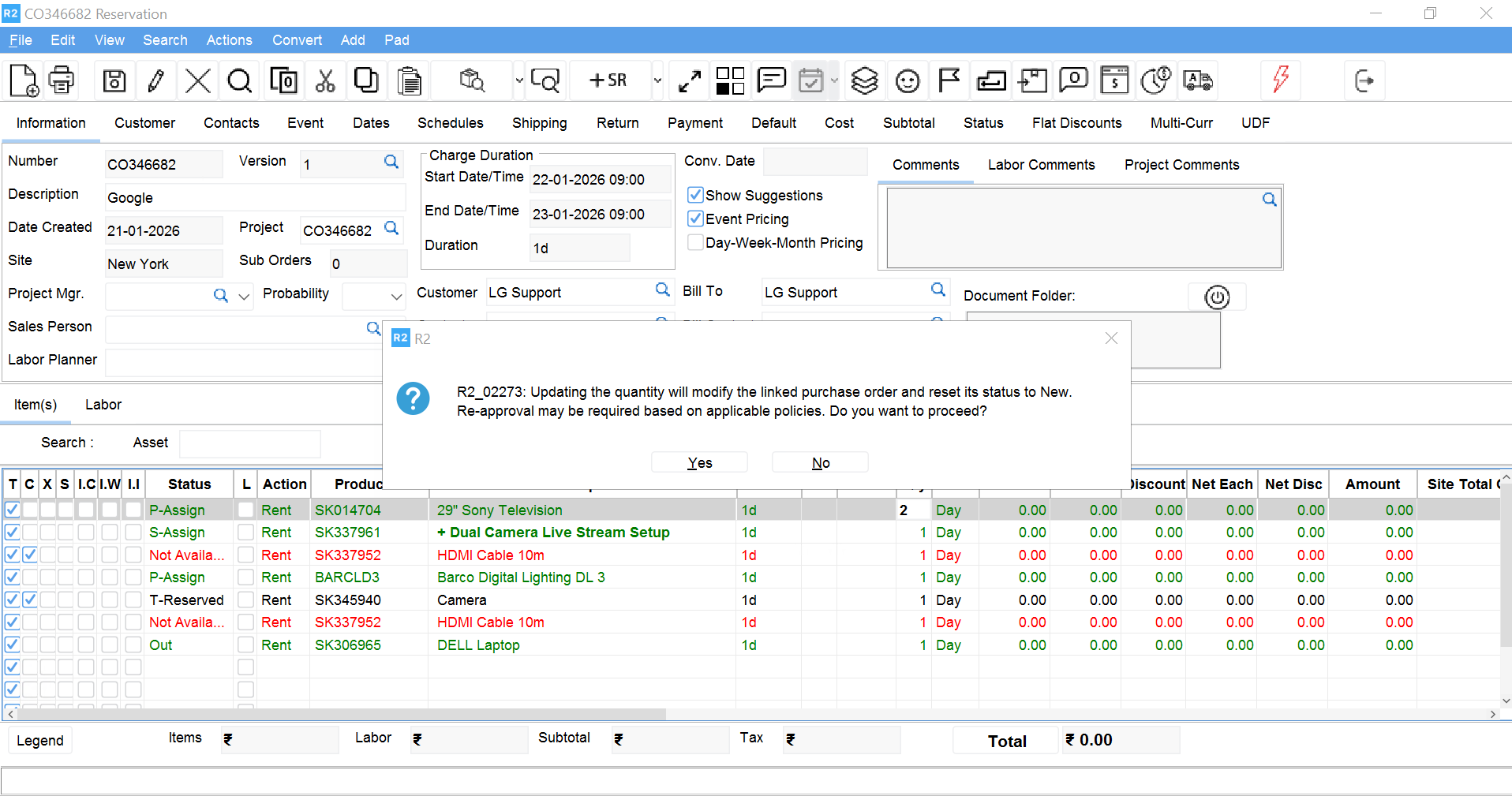Click the delivery truck toolbar icon
Image resolution: width=1512 pixels, height=796 pixels.
[x=1197, y=80]
